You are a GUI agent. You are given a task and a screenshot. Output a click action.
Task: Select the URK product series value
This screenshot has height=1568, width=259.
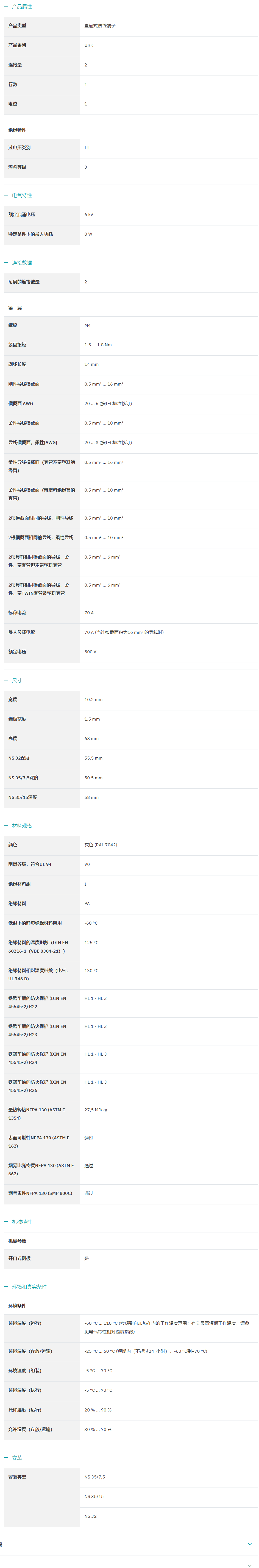click(89, 45)
